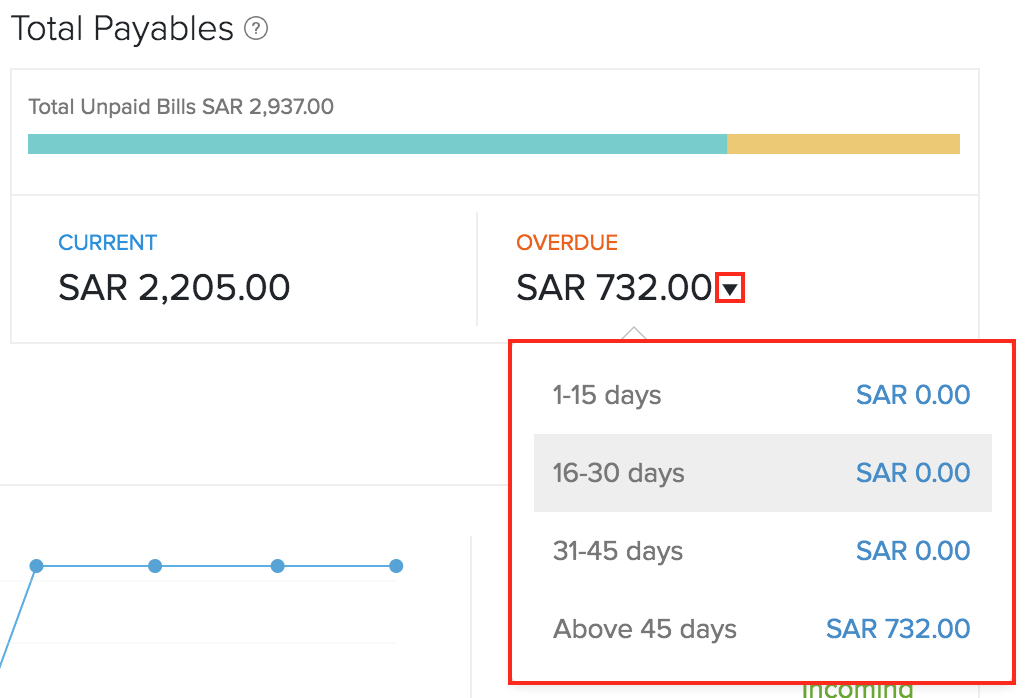Click the teal current portion of bar

coord(377,144)
